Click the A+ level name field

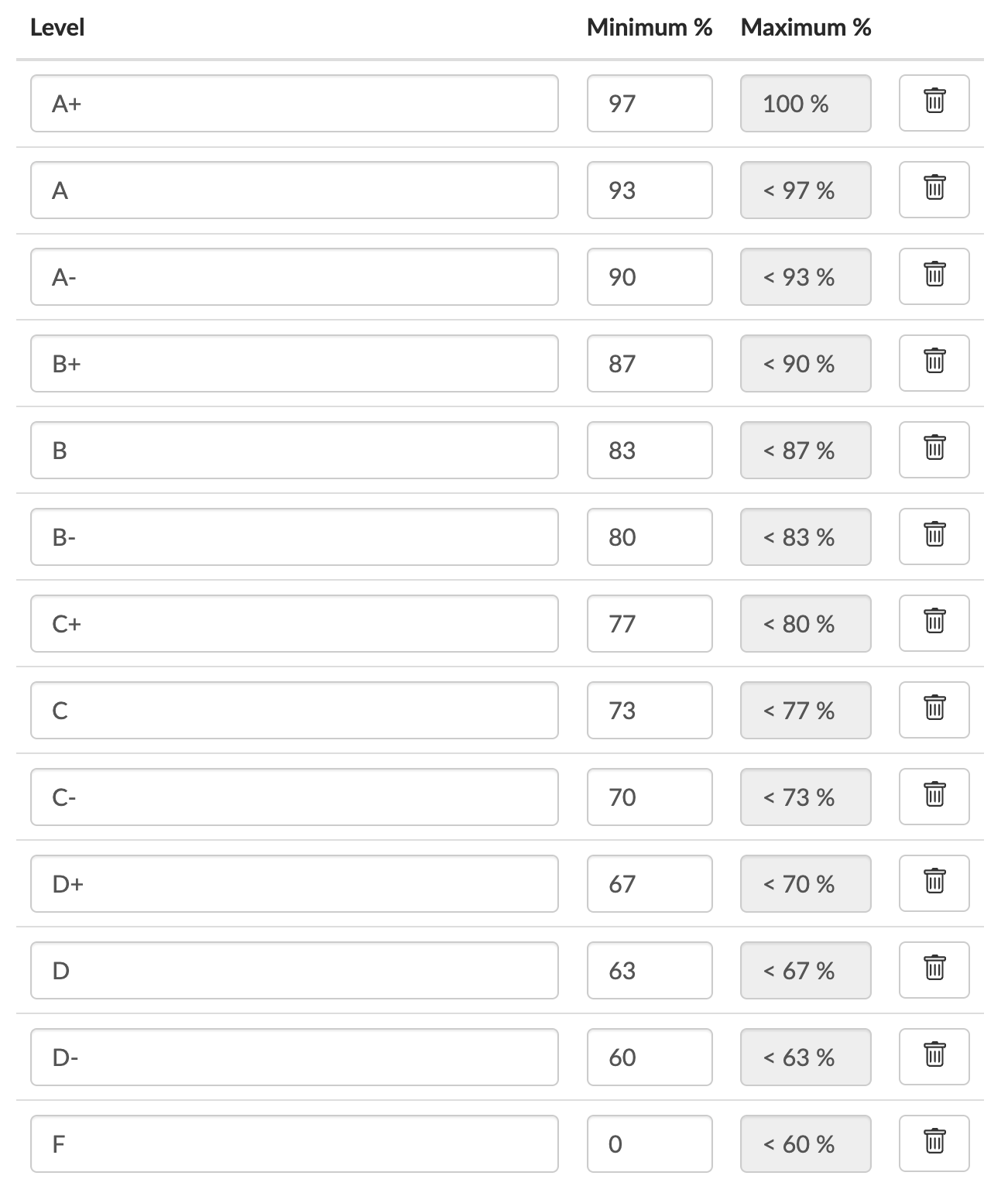tap(294, 103)
